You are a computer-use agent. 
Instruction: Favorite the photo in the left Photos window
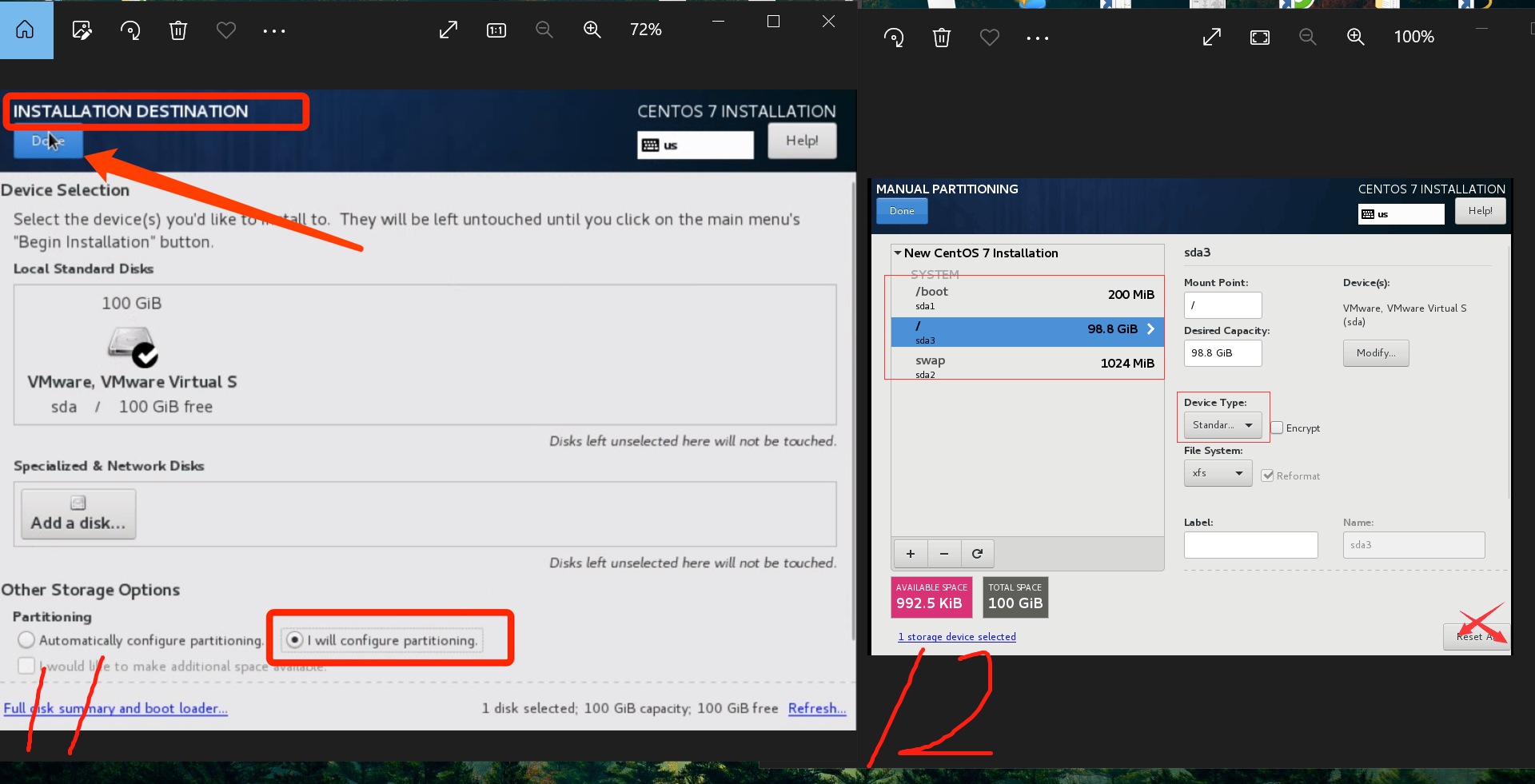[226, 30]
